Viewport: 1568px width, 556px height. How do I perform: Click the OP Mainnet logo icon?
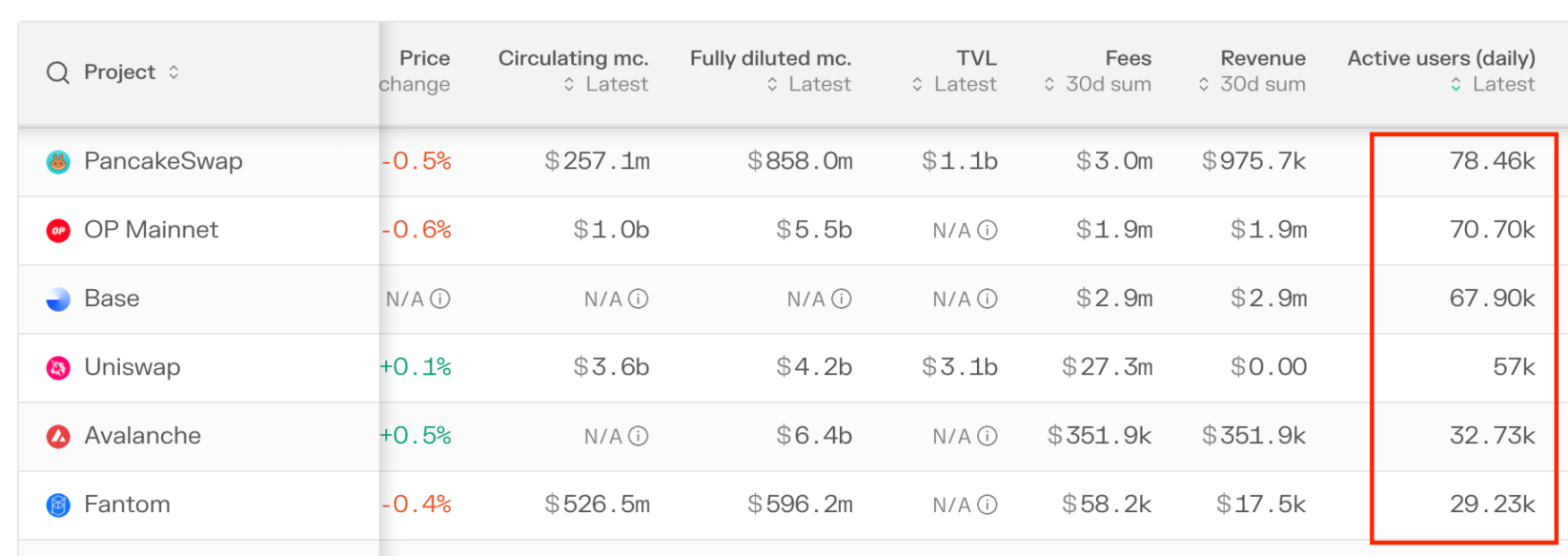coord(58,231)
